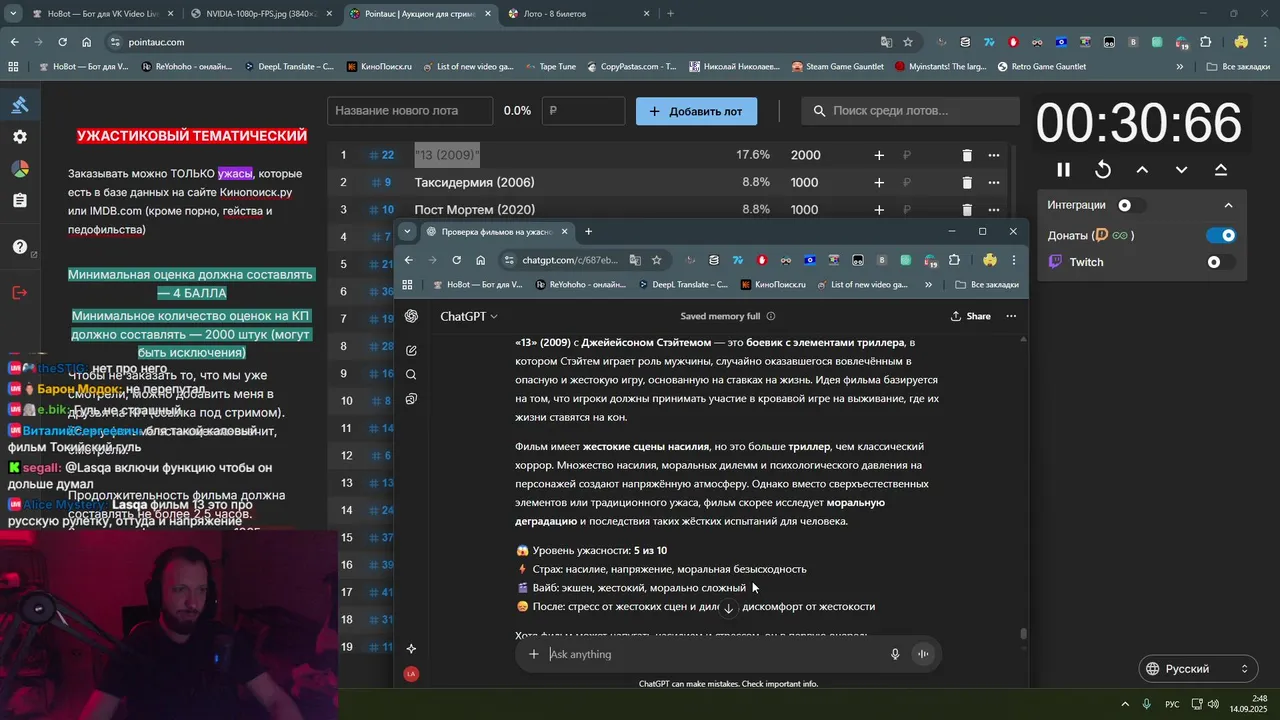Open the help question mark icon

coord(20,247)
